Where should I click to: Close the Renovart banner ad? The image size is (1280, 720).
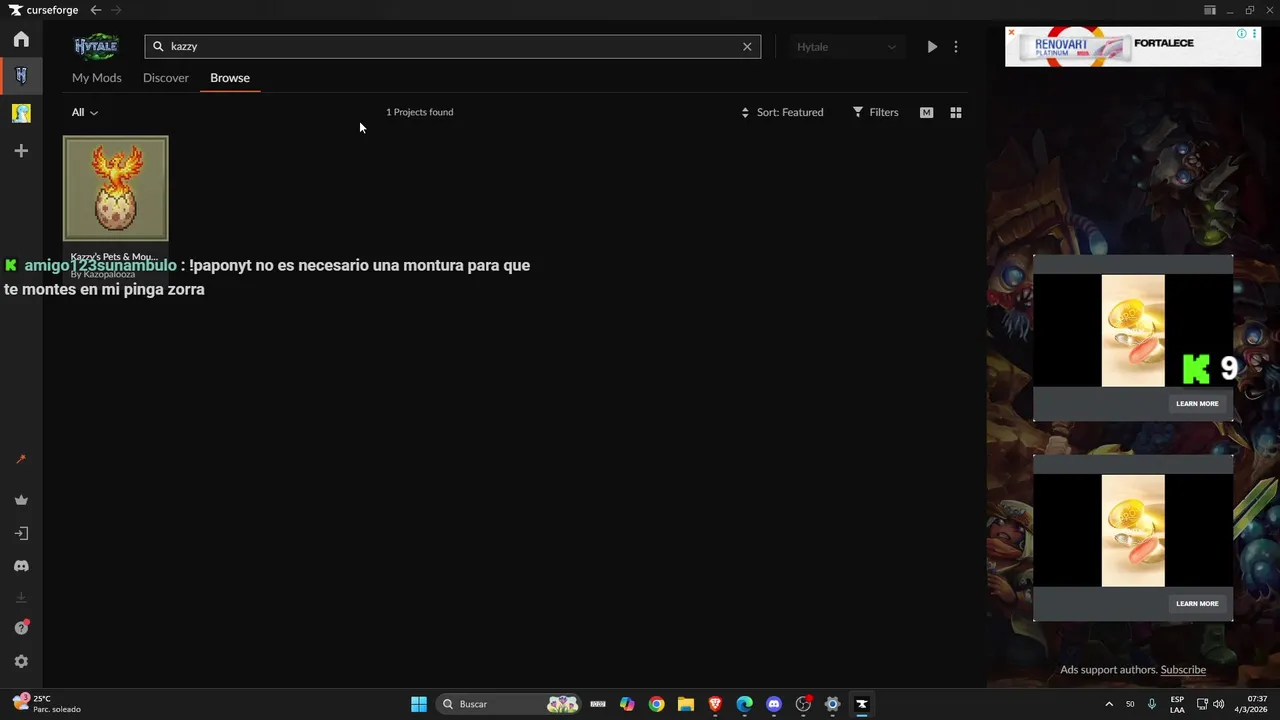[x=1011, y=33]
